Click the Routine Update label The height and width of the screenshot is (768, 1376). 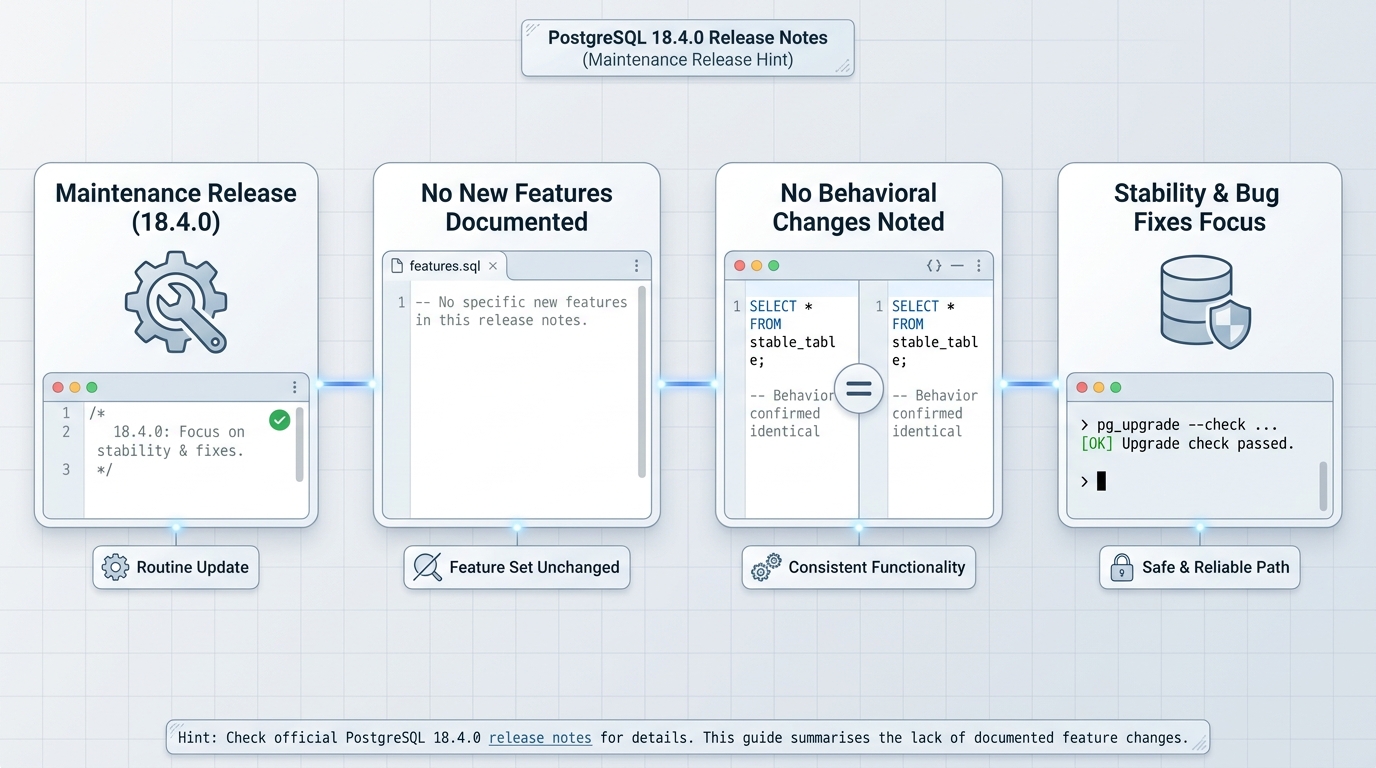pyautogui.click(x=176, y=567)
